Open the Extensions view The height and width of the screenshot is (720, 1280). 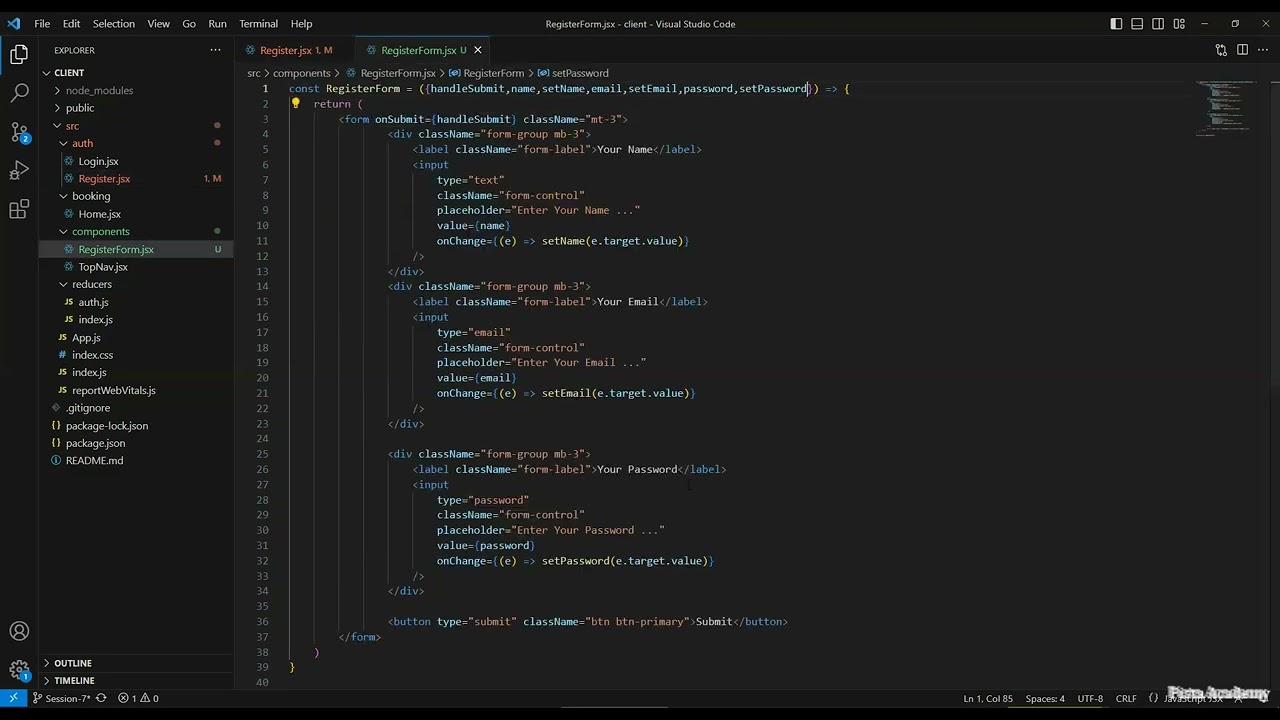pyautogui.click(x=19, y=210)
